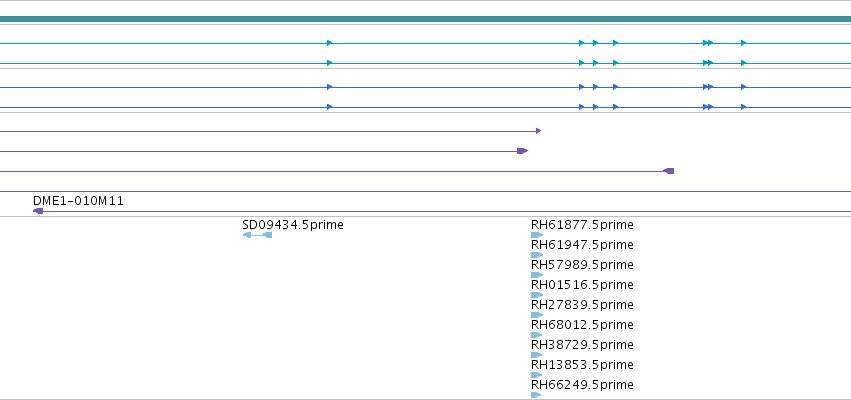This screenshot has height=400, width=851.
Task: Click the RH66249.5prime text label
Action: click(582, 385)
